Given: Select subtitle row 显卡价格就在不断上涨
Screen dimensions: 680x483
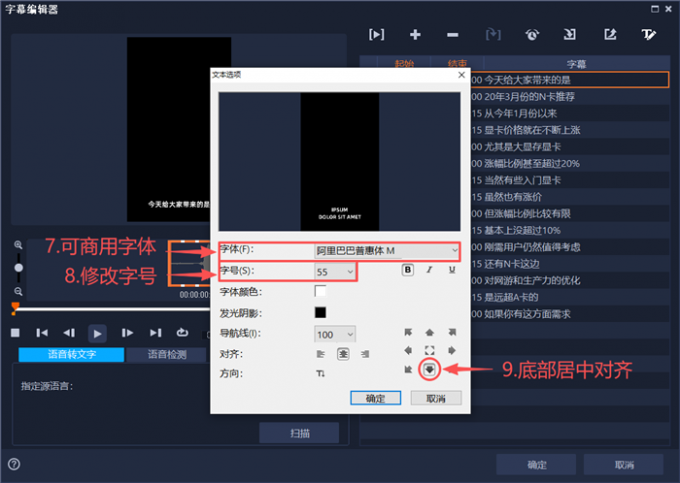Looking at the screenshot, I should [570, 130].
